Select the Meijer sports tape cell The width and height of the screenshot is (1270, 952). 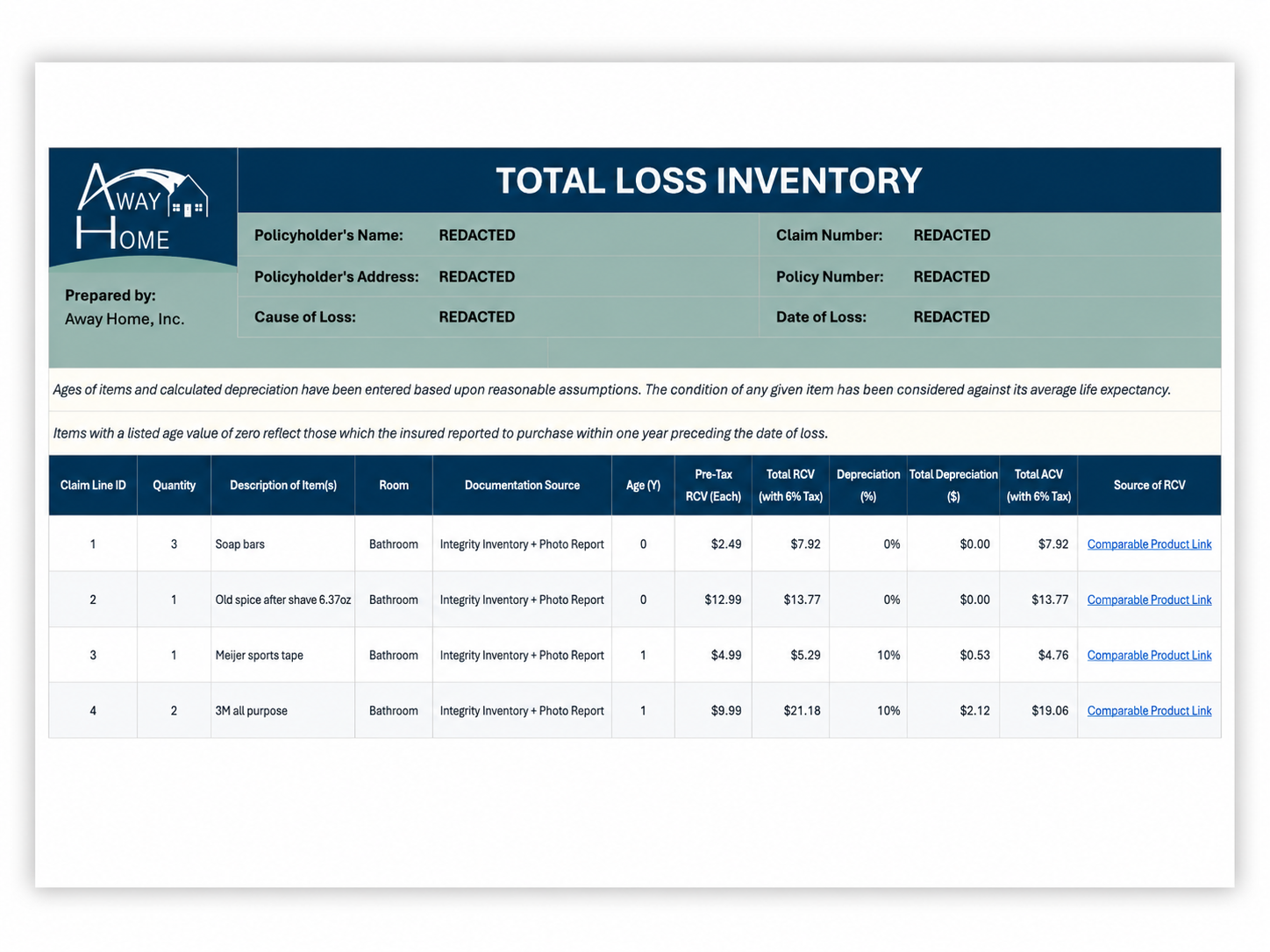pyautogui.click(x=283, y=655)
